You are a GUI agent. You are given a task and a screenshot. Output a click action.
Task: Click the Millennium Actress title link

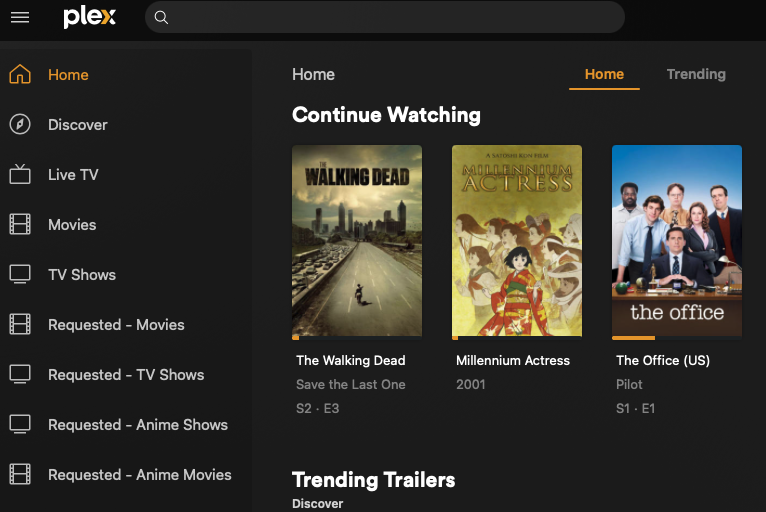tap(513, 361)
